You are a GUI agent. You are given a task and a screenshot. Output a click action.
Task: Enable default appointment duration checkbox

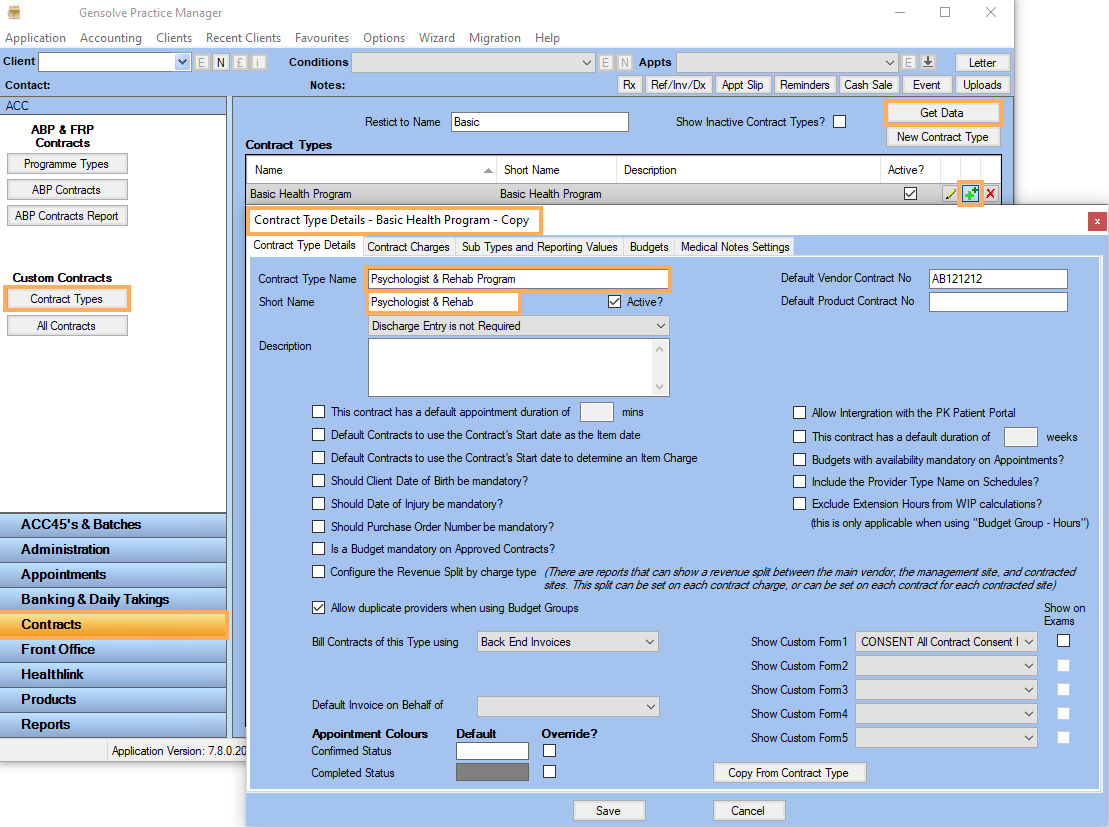[318, 412]
